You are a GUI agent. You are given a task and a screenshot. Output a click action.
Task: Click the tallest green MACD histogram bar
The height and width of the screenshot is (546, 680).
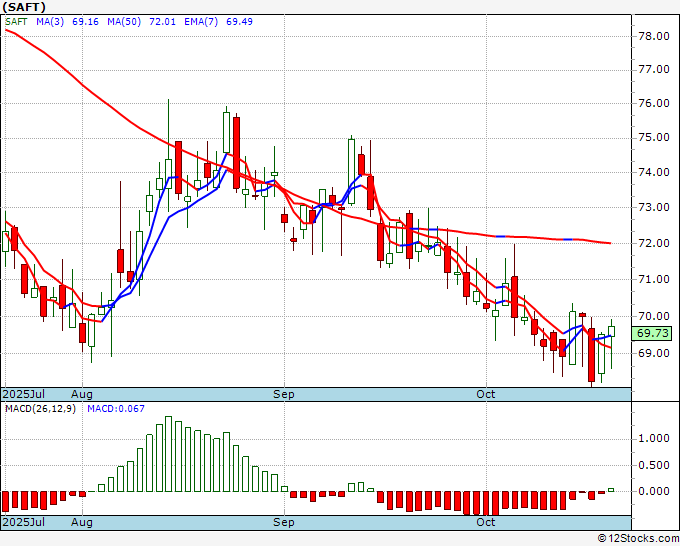tap(168, 454)
